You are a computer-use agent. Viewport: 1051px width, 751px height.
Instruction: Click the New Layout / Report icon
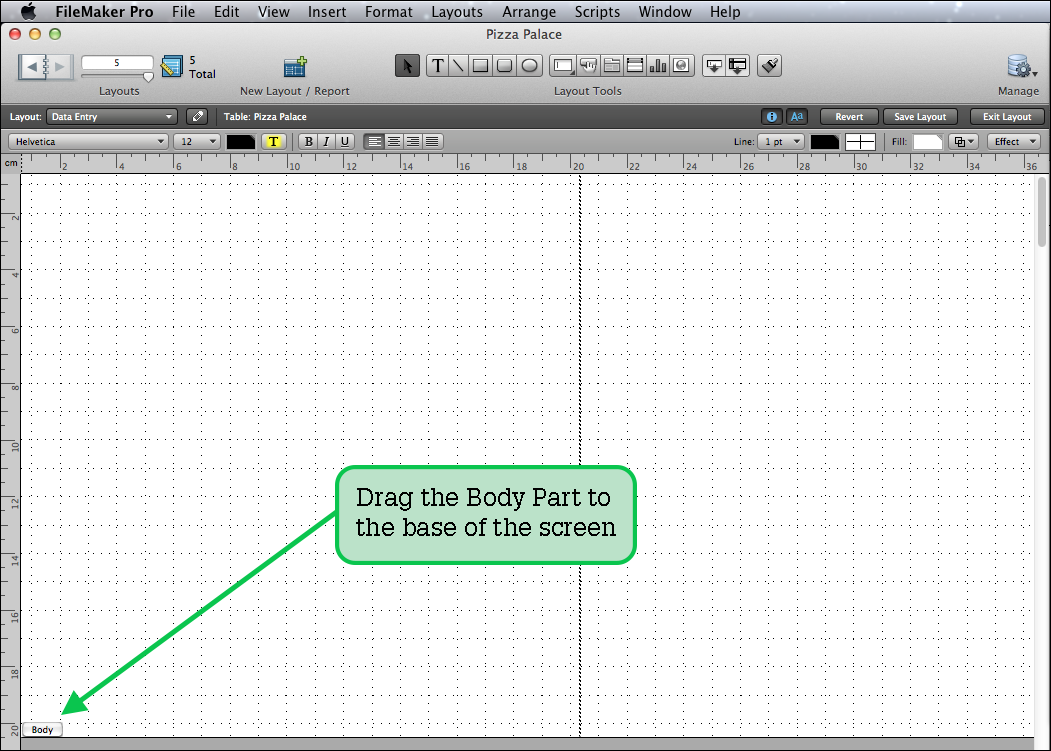point(295,66)
